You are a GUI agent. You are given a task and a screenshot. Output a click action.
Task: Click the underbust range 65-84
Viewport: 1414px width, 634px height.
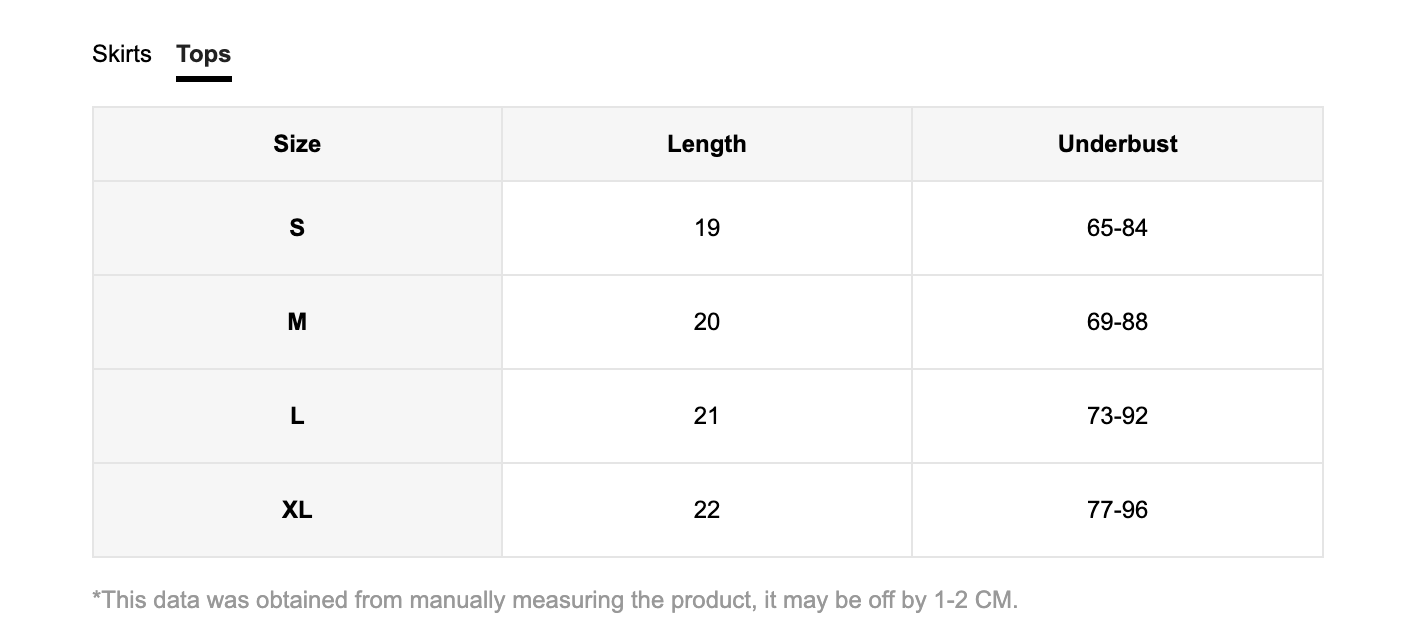pos(1117,228)
